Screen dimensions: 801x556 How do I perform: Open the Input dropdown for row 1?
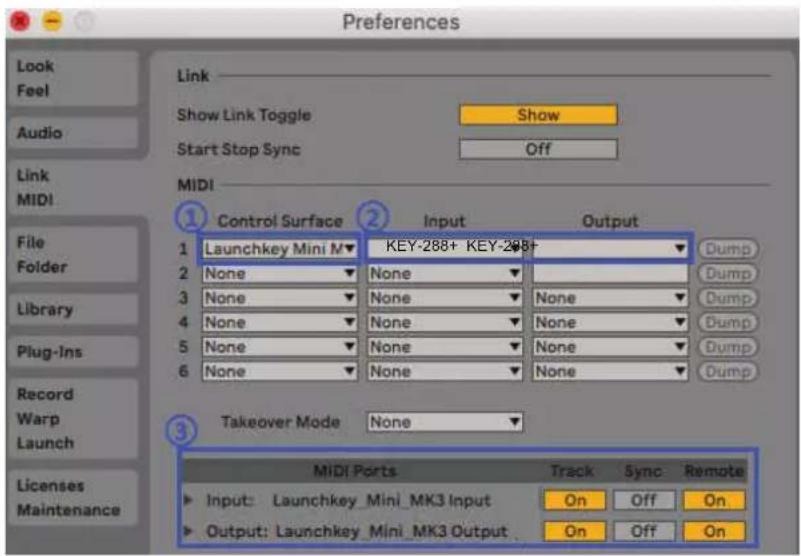pyautogui.click(x=444, y=249)
